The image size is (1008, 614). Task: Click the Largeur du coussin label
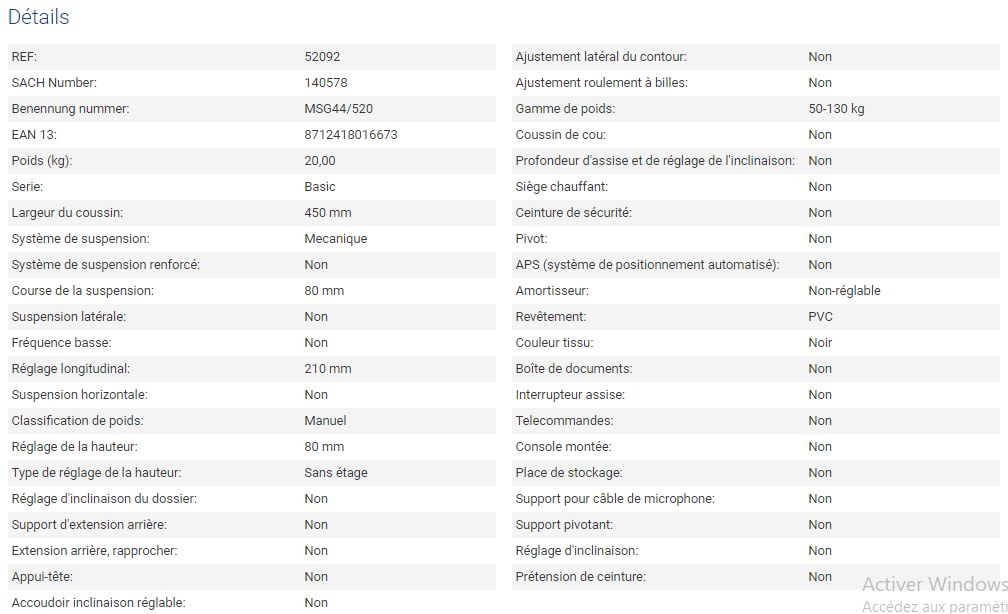[67, 213]
